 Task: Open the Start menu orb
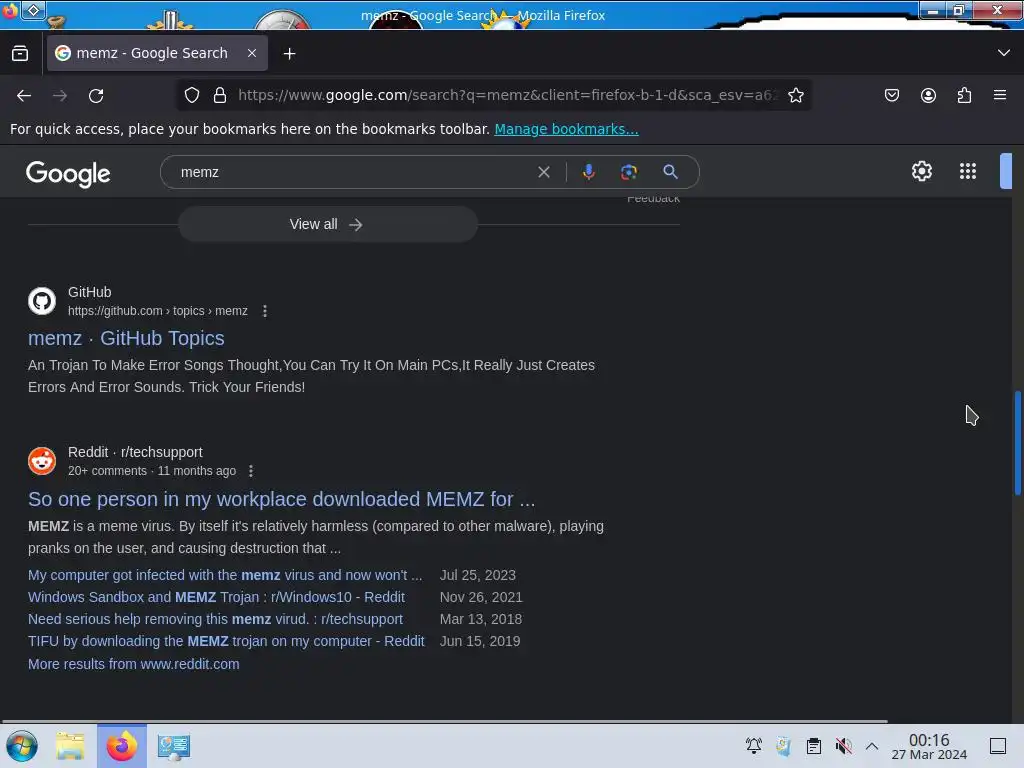[22, 746]
